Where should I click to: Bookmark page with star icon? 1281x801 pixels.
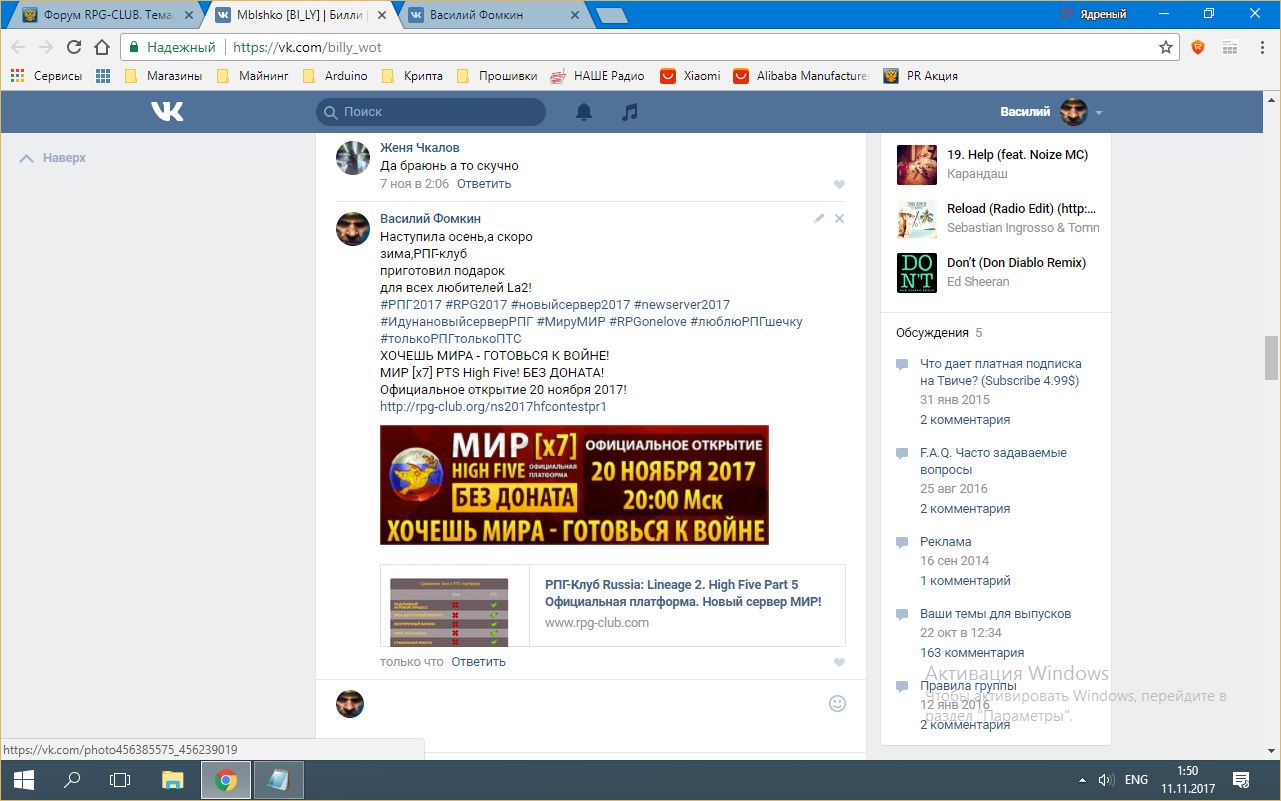[1165, 47]
